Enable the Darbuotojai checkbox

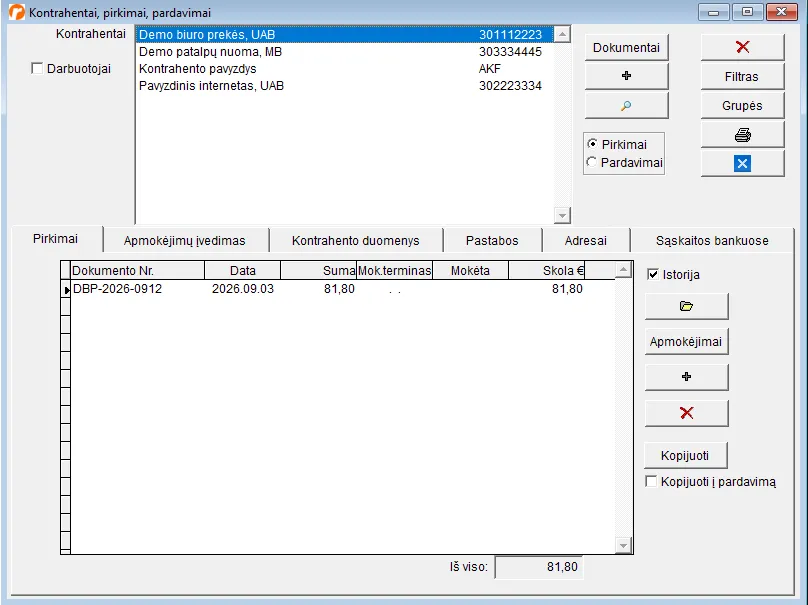coord(37,69)
